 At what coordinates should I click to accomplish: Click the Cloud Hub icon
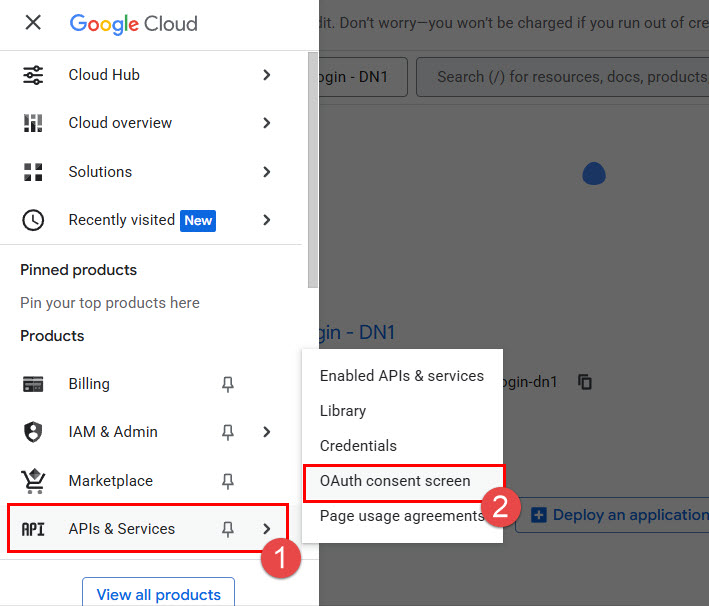(x=33, y=75)
